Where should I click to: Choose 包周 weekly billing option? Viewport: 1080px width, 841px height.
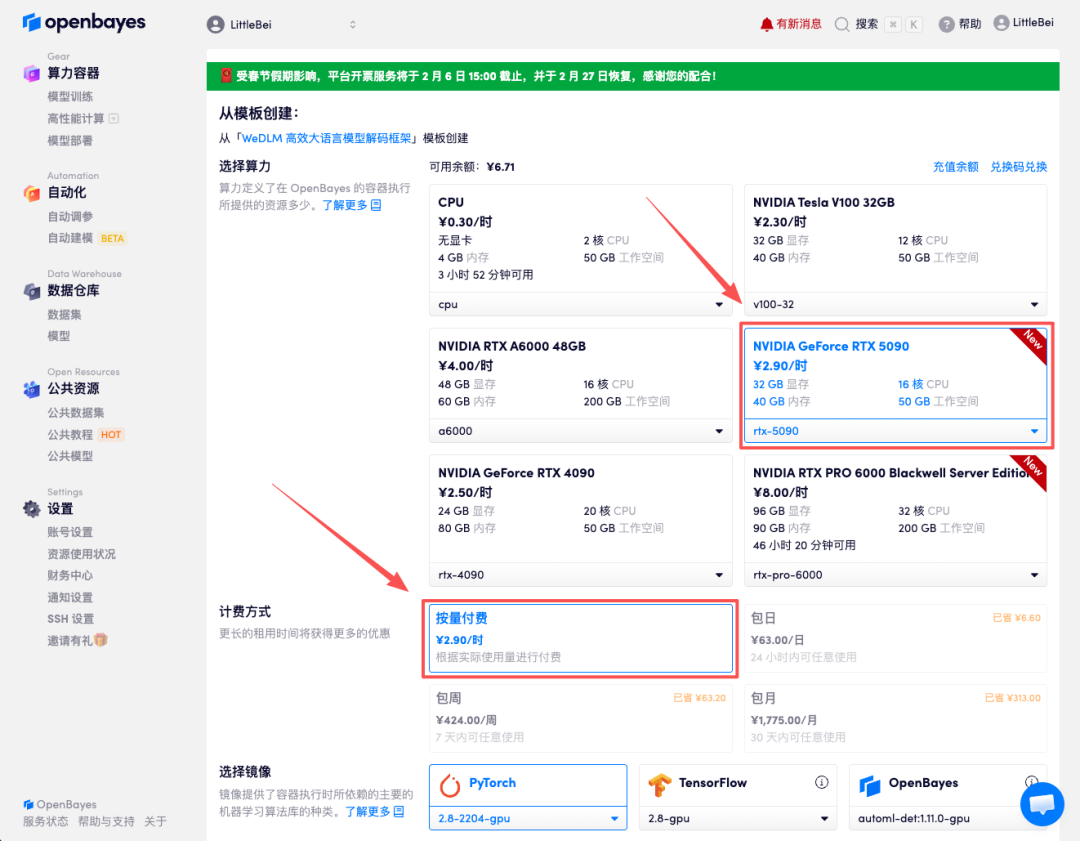click(581, 718)
